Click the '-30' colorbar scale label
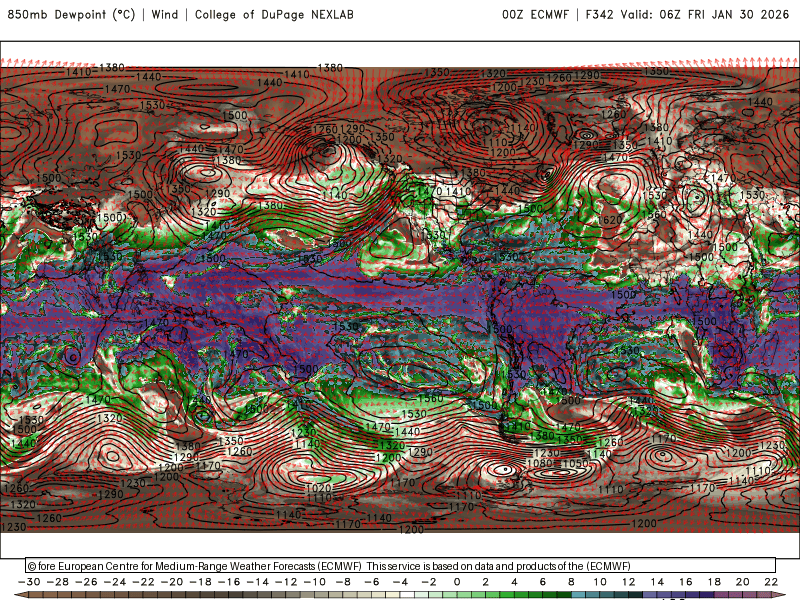Image resolution: width=800 pixels, height=600 pixels. pyautogui.click(x=29, y=582)
